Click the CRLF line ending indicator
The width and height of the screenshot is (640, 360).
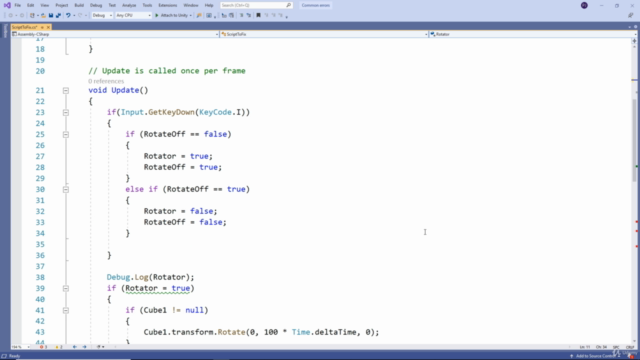(x=630, y=347)
